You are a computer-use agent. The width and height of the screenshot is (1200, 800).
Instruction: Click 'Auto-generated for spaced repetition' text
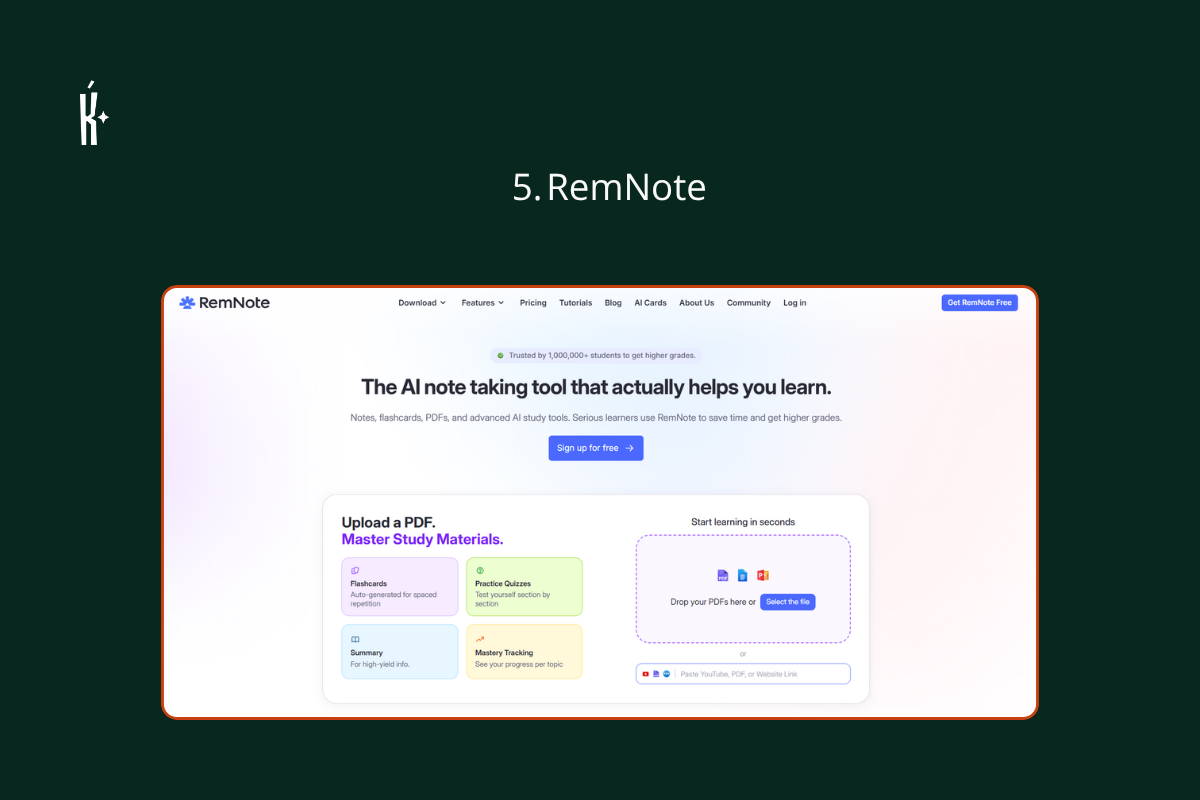pyautogui.click(x=393, y=599)
